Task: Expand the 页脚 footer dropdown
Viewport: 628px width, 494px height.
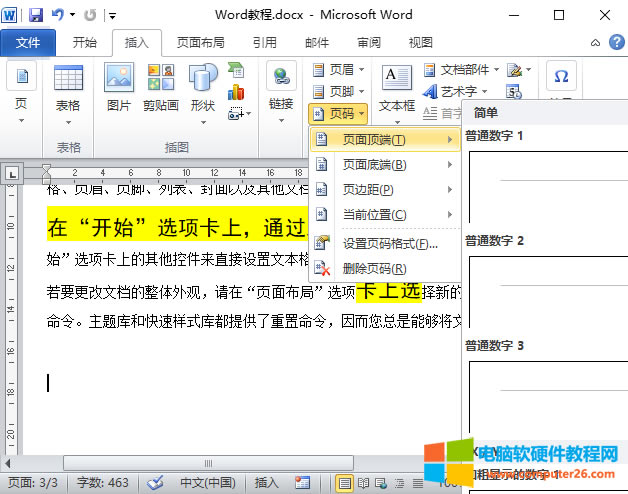Action: (x=338, y=92)
